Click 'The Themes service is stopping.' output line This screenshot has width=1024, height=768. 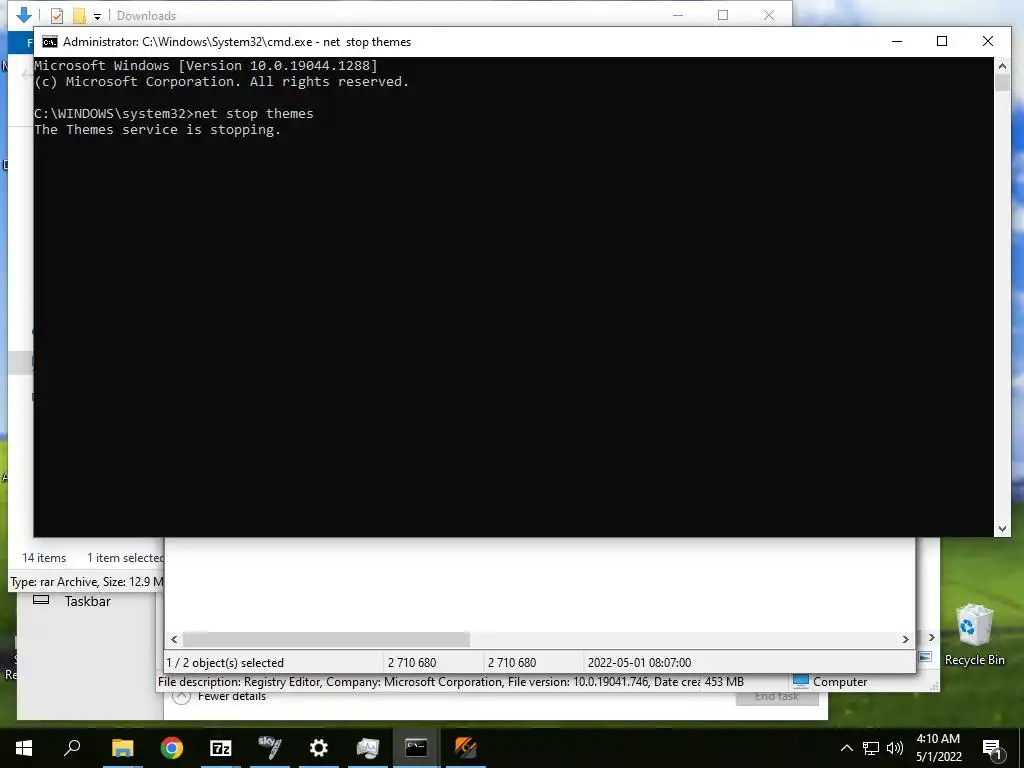coord(157,129)
